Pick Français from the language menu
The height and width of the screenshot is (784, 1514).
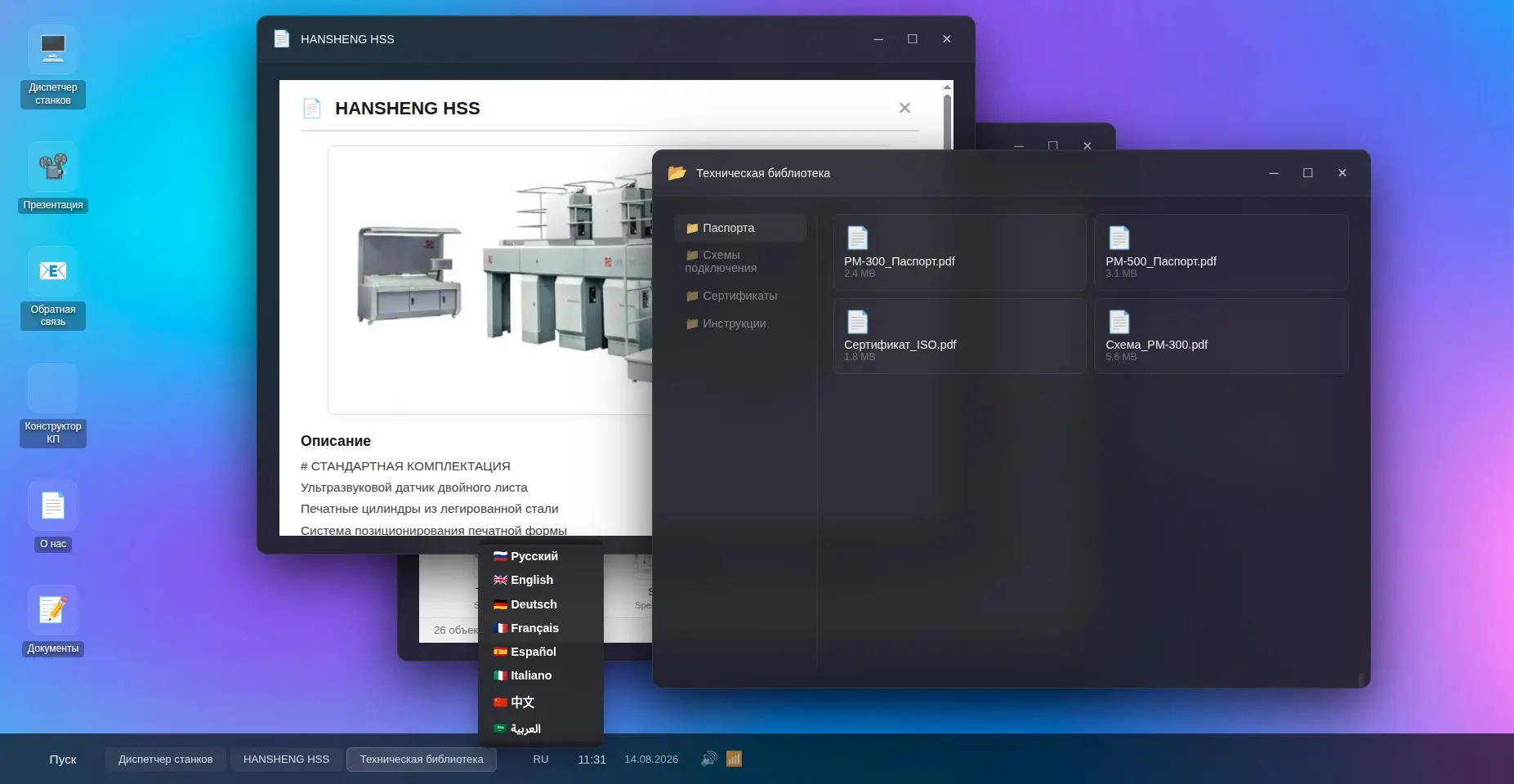[541, 628]
